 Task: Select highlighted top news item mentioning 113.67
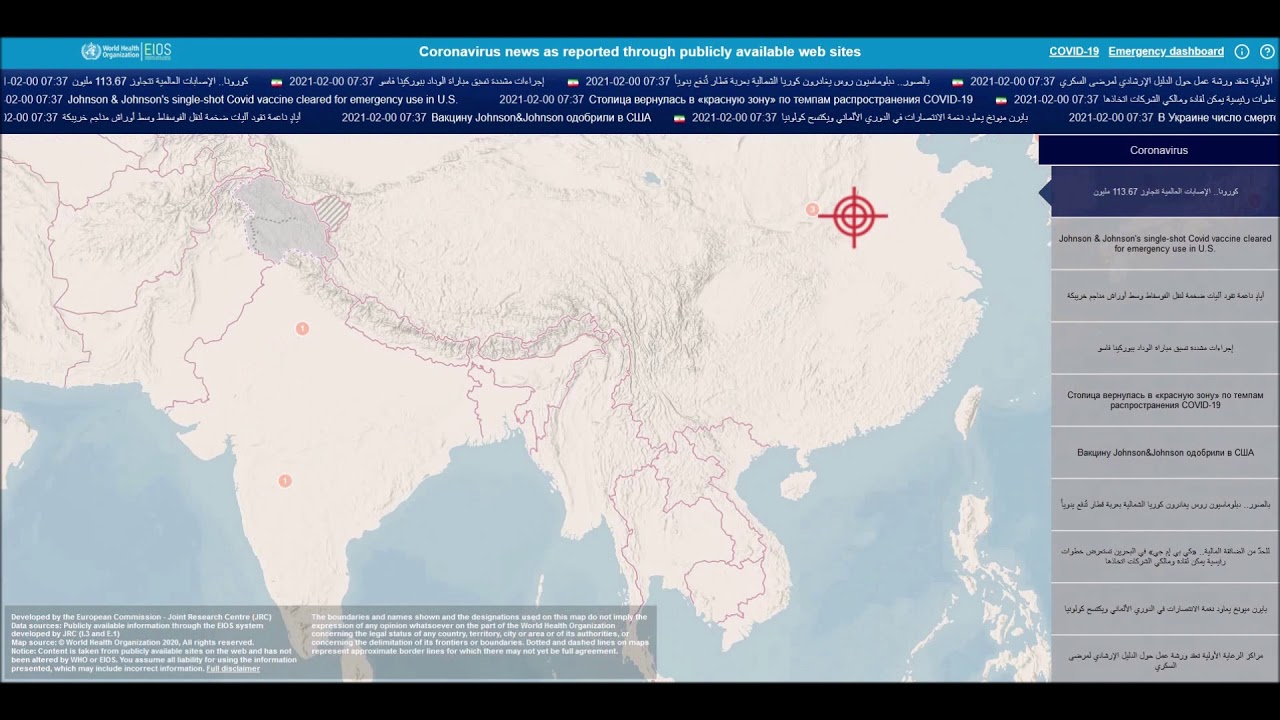(1164, 191)
